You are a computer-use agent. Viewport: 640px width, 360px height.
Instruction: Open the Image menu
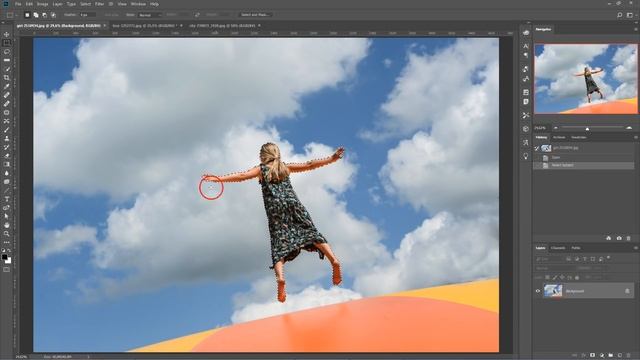tap(42, 4)
